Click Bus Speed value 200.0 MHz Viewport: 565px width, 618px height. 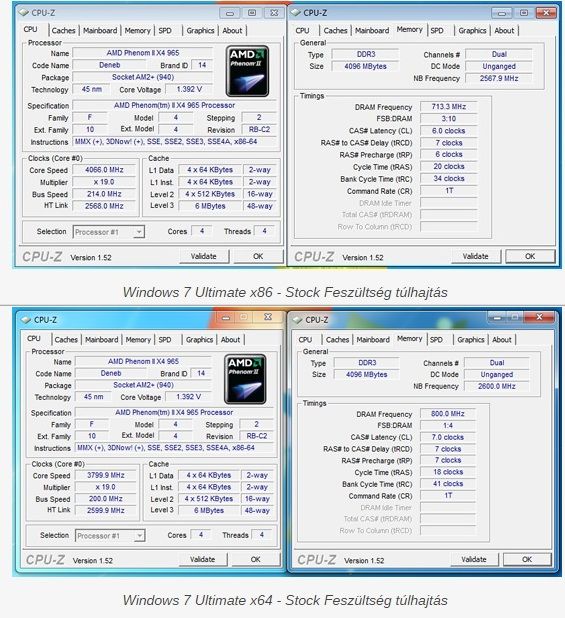click(x=106, y=499)
